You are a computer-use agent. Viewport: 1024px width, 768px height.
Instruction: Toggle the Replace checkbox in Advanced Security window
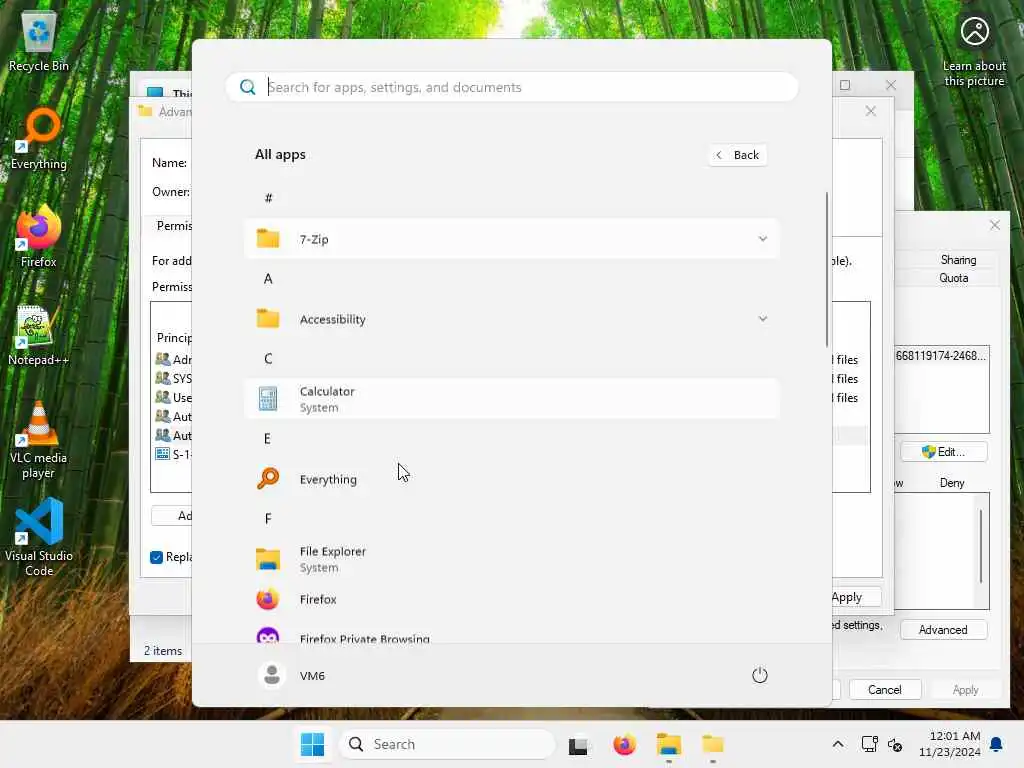156,557
